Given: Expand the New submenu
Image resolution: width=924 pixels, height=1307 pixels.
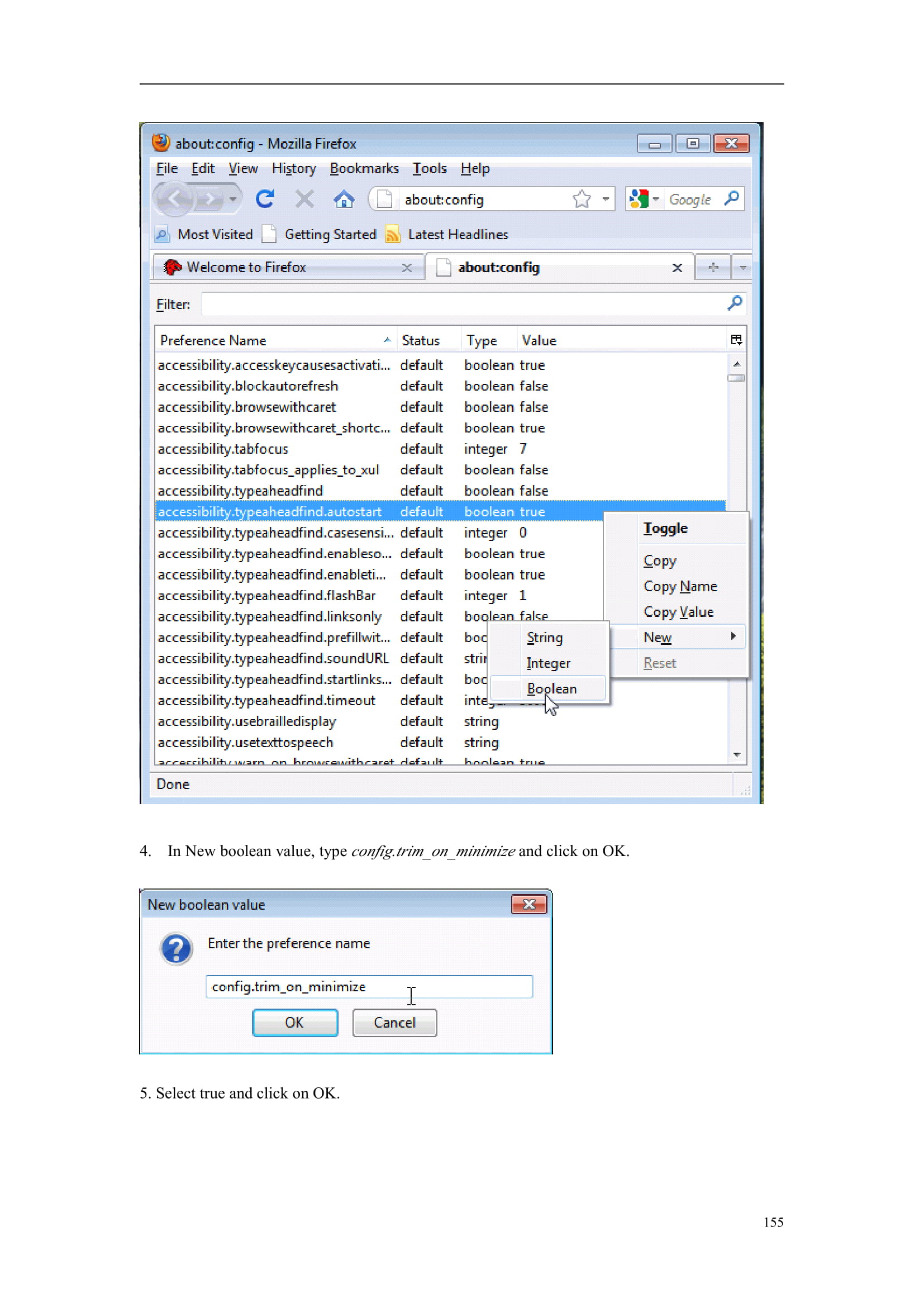Looking at the screenshot, I should (x=676, y=637).
